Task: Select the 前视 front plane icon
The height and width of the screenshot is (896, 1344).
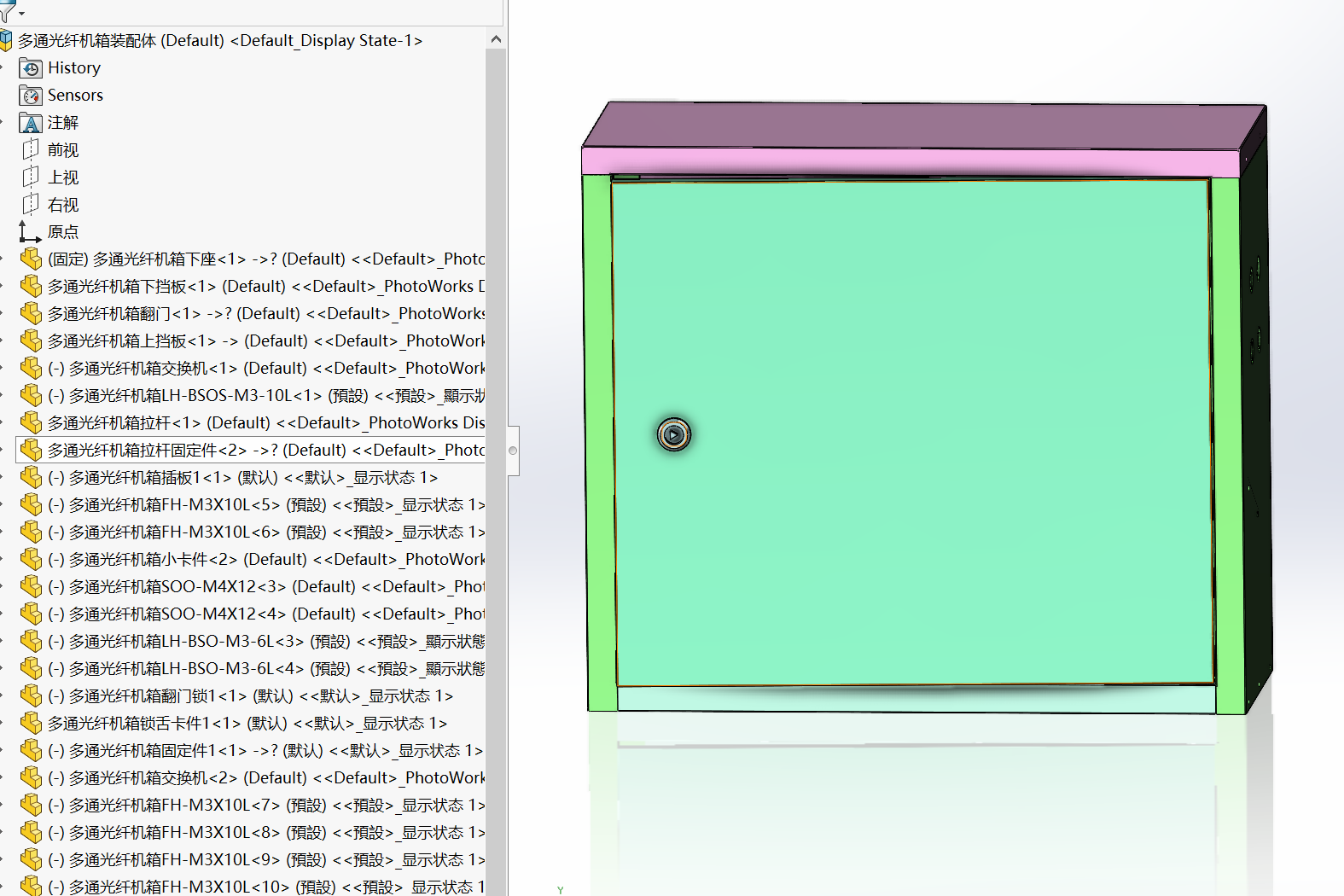Action: click(x=31, y=150)
